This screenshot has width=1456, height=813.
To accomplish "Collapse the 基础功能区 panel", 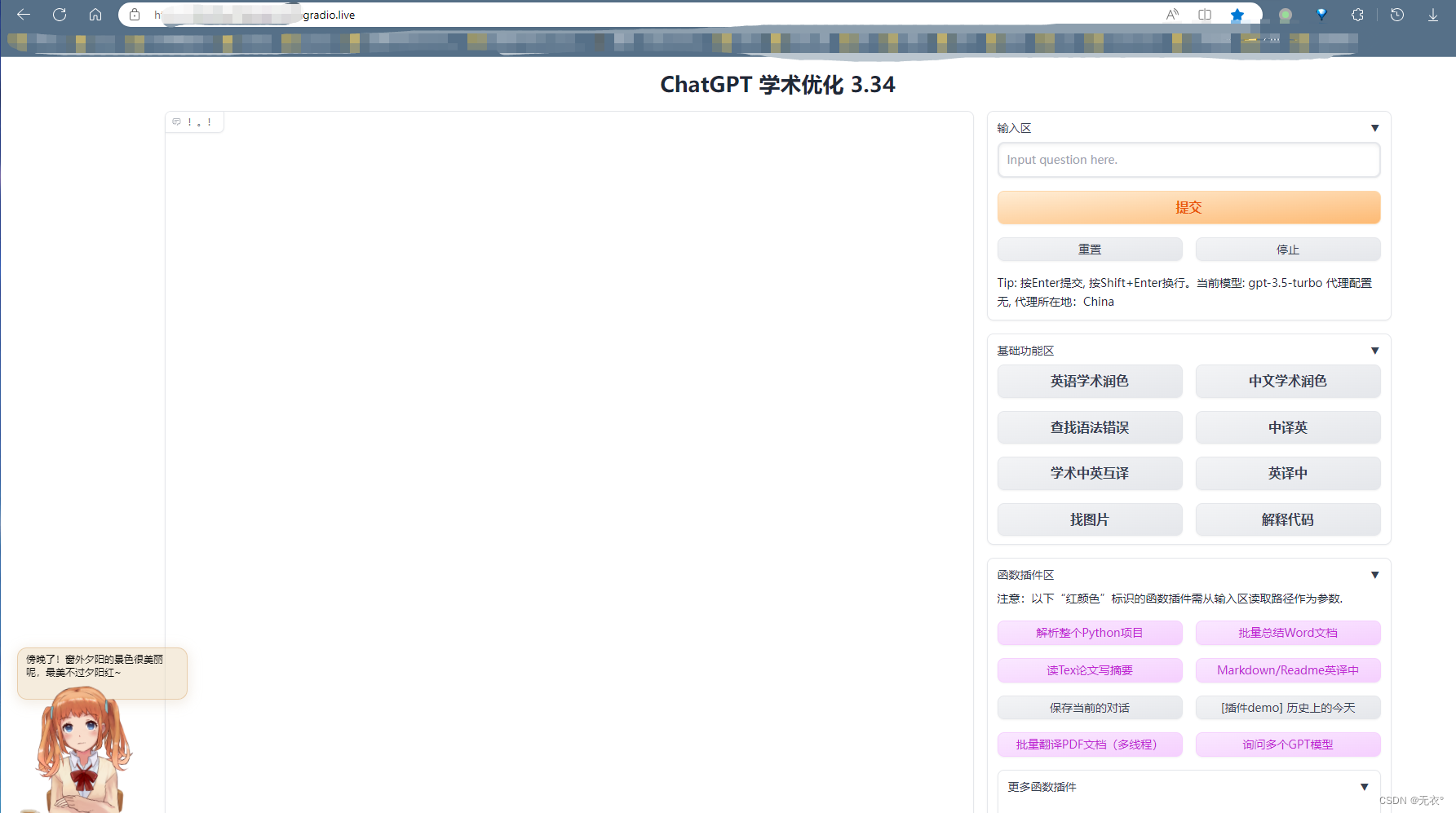I will pyautogui.click(x=1374, y=351).
